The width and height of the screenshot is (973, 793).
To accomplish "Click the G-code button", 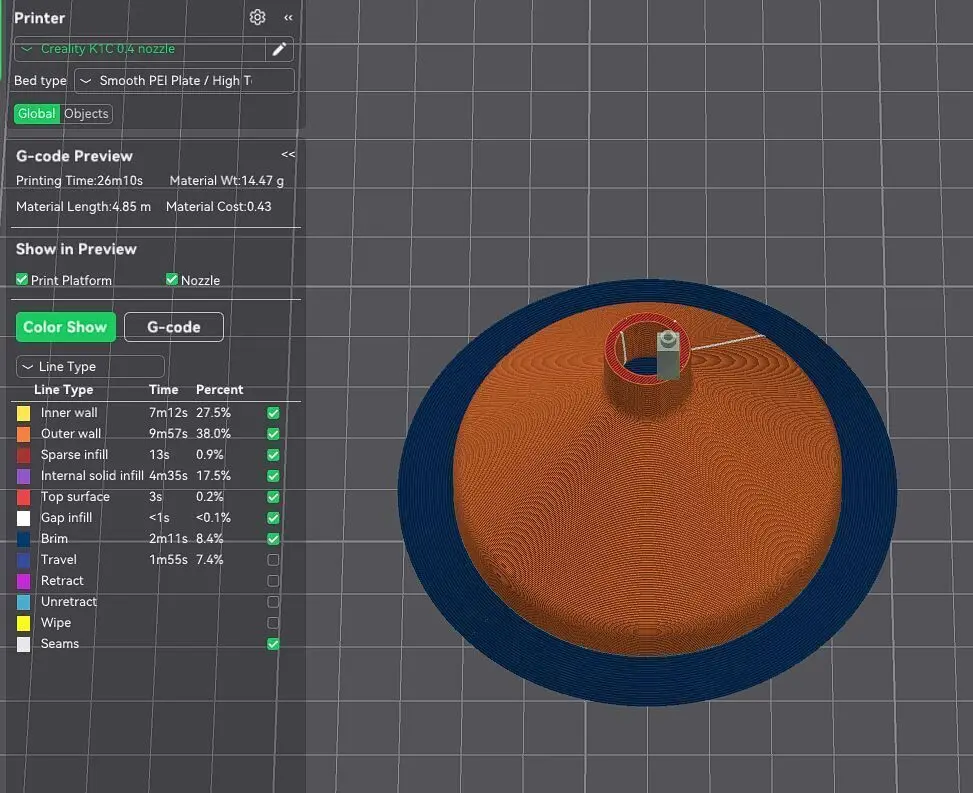I will click(174, 327).
